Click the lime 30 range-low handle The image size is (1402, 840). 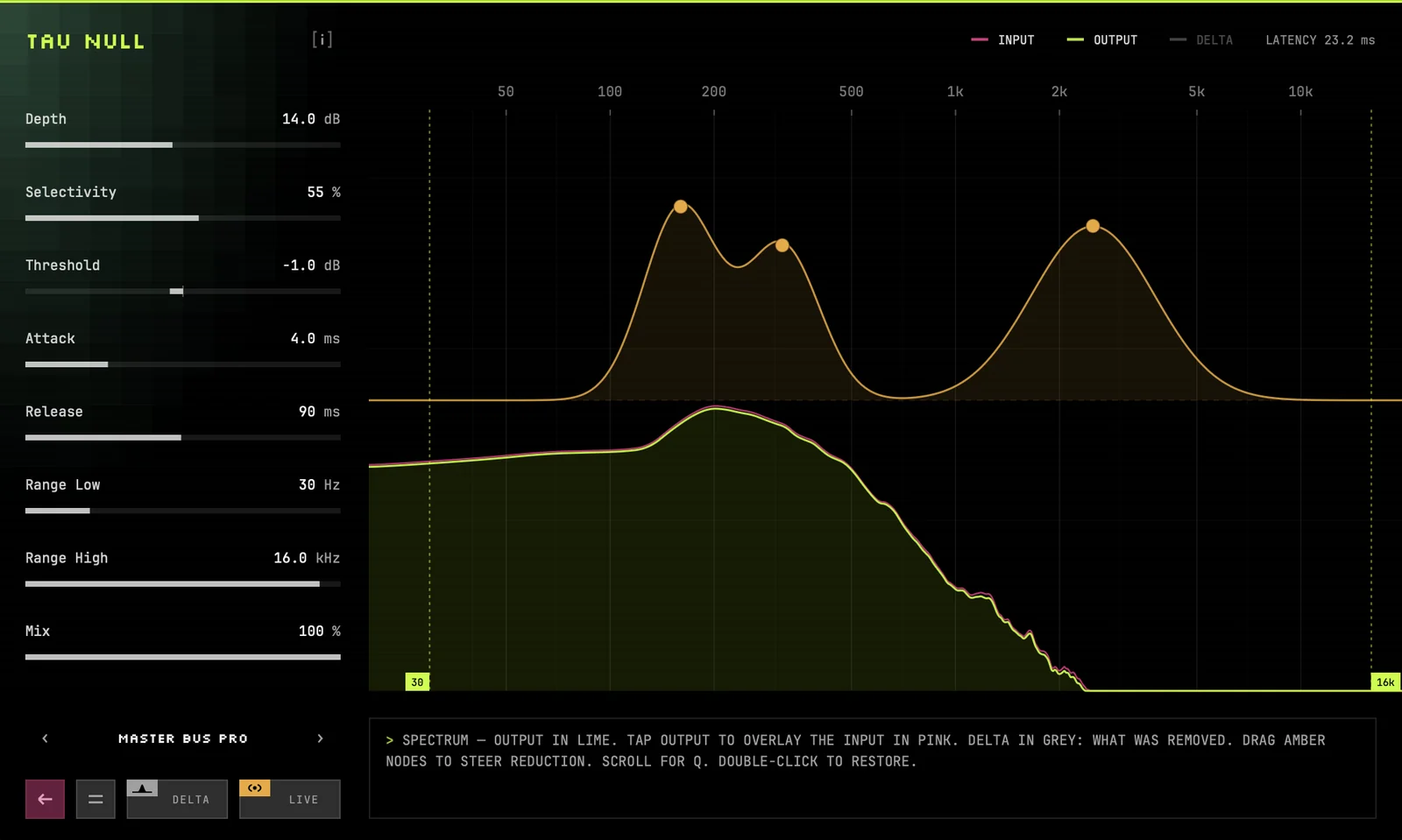417,681
